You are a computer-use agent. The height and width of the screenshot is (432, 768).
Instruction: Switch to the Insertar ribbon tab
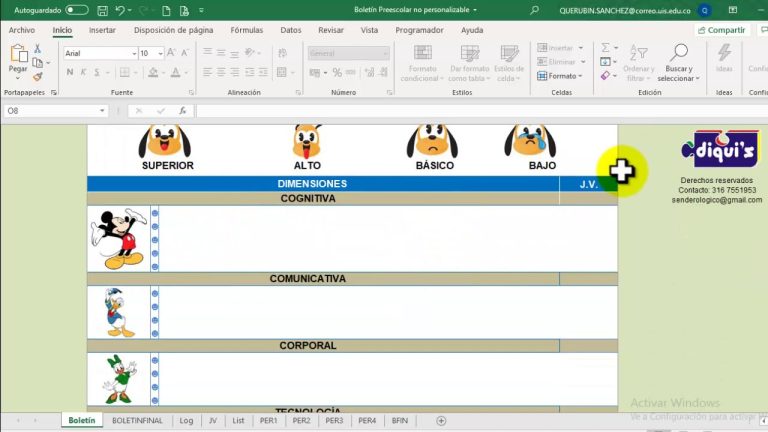click(102, 30)
